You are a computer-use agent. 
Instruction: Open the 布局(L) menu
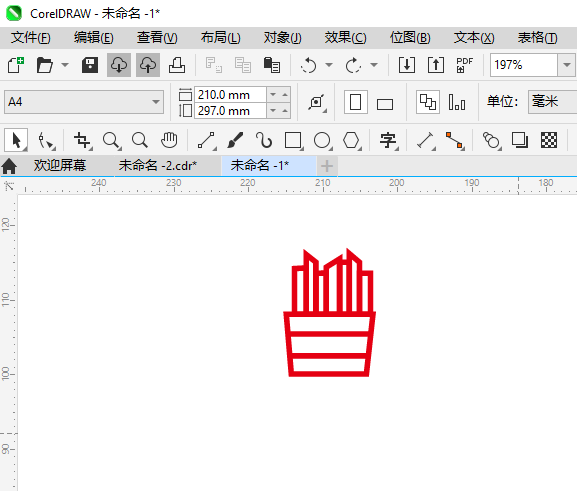[x=220, y=38]
